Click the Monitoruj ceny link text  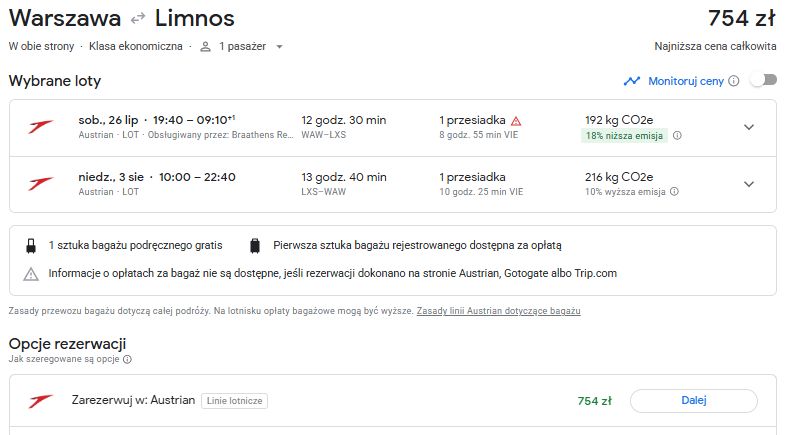tap(686, 81)
